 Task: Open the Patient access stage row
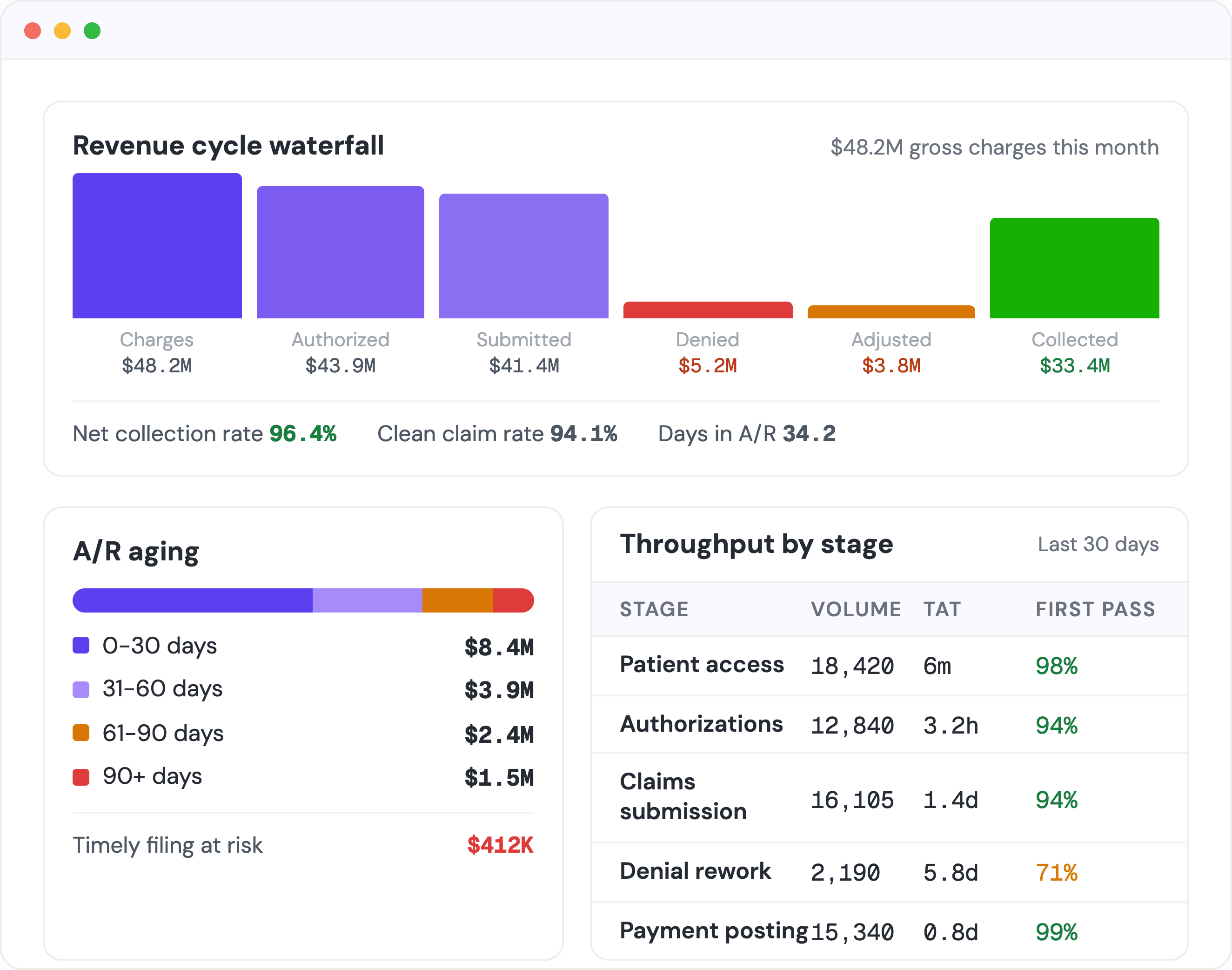point(890,666)
